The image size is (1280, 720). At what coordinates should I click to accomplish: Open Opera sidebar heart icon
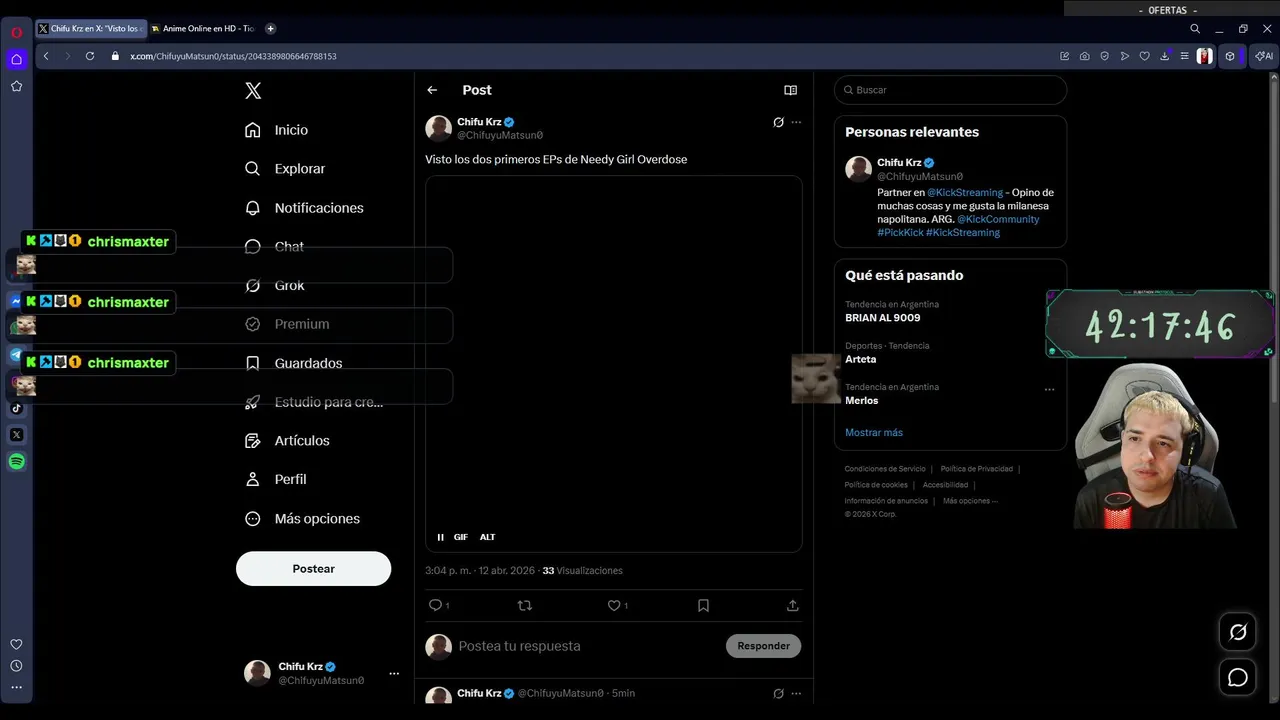tap(16, 645)
